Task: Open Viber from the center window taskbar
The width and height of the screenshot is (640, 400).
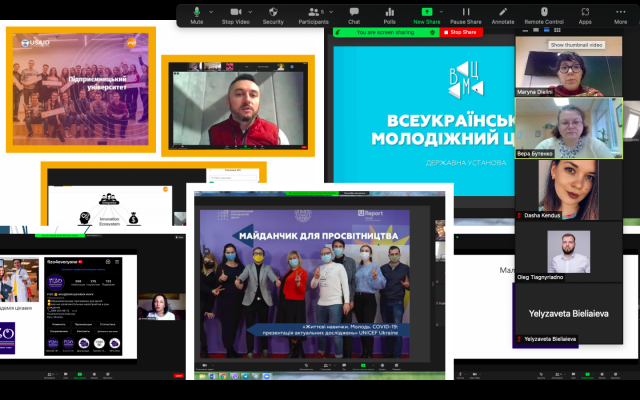Action: pyautogui.click(x=234, y=376)
